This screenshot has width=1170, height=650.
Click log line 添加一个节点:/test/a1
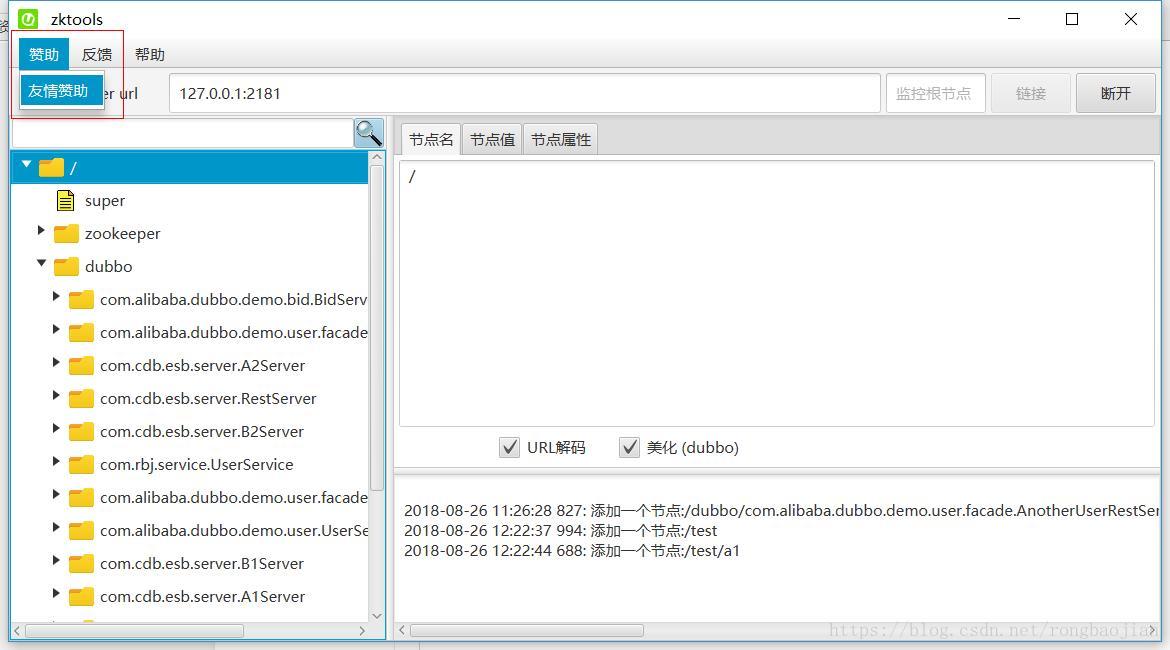click(572, 551)
